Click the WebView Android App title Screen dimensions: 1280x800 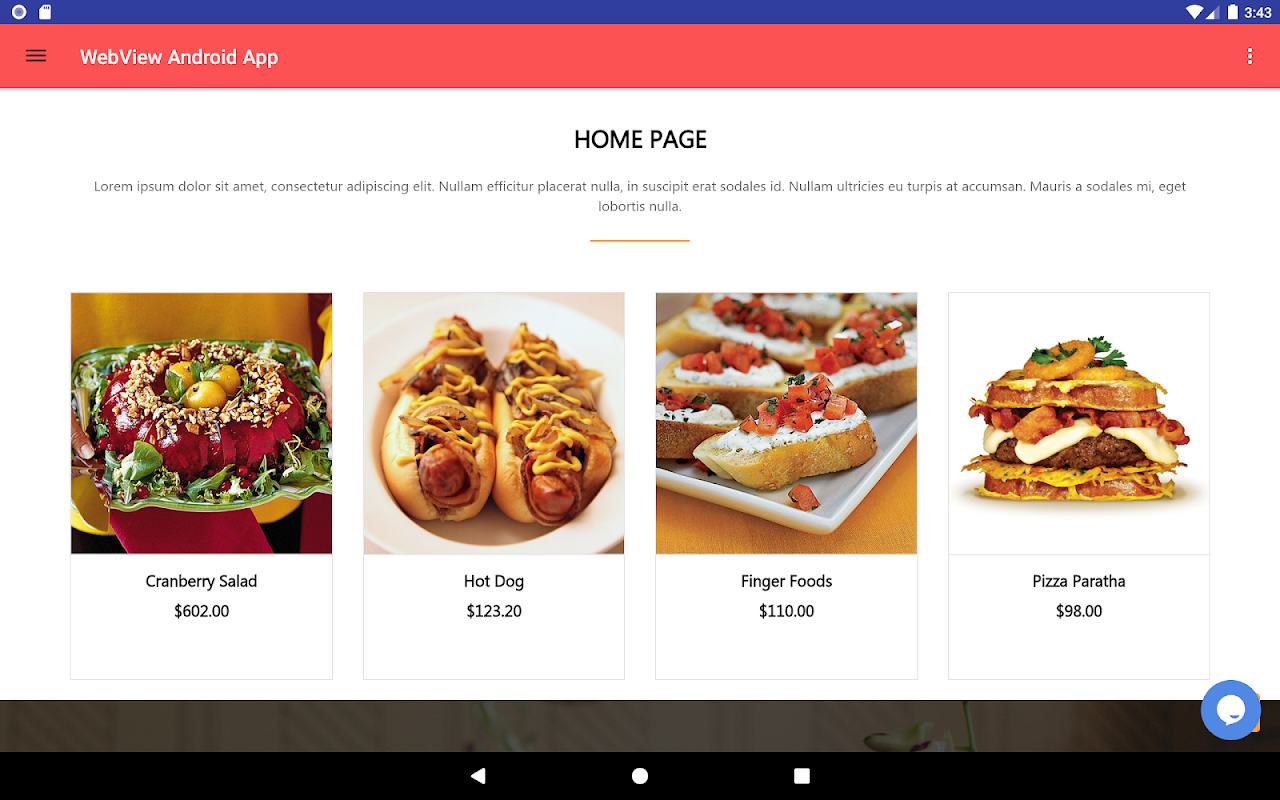(179, 57)
